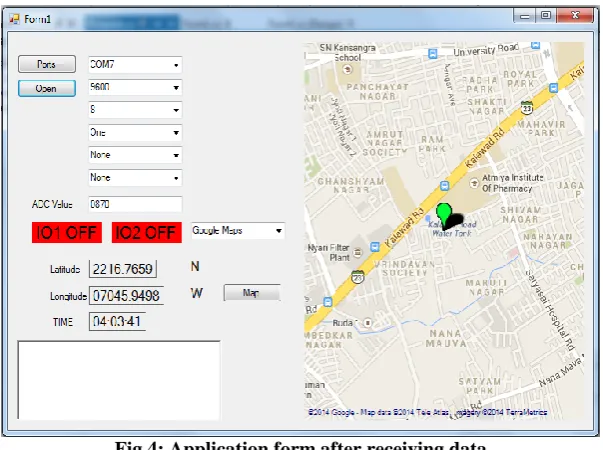Click the ADC Value field showing 0870
The height and width of the screenshot is (450, 603).
click(135, 204)
